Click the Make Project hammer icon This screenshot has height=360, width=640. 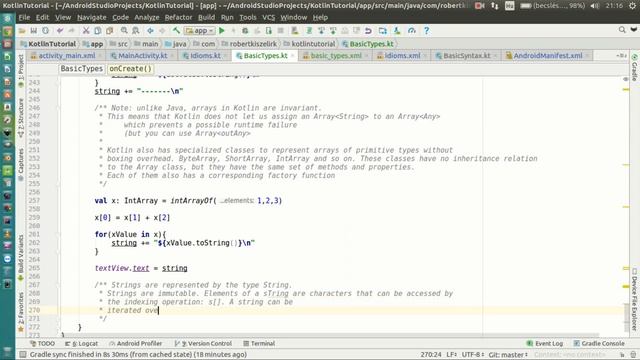pos(176,31)
